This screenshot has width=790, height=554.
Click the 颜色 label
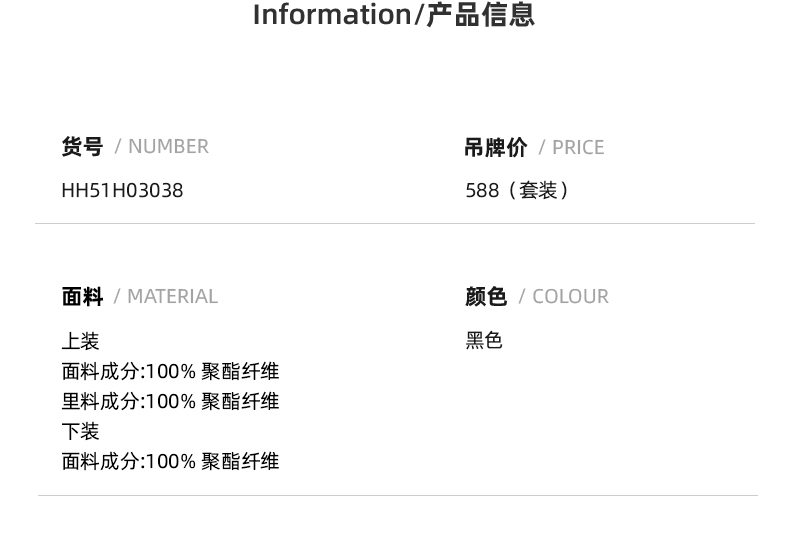click(x=486, y=296)
